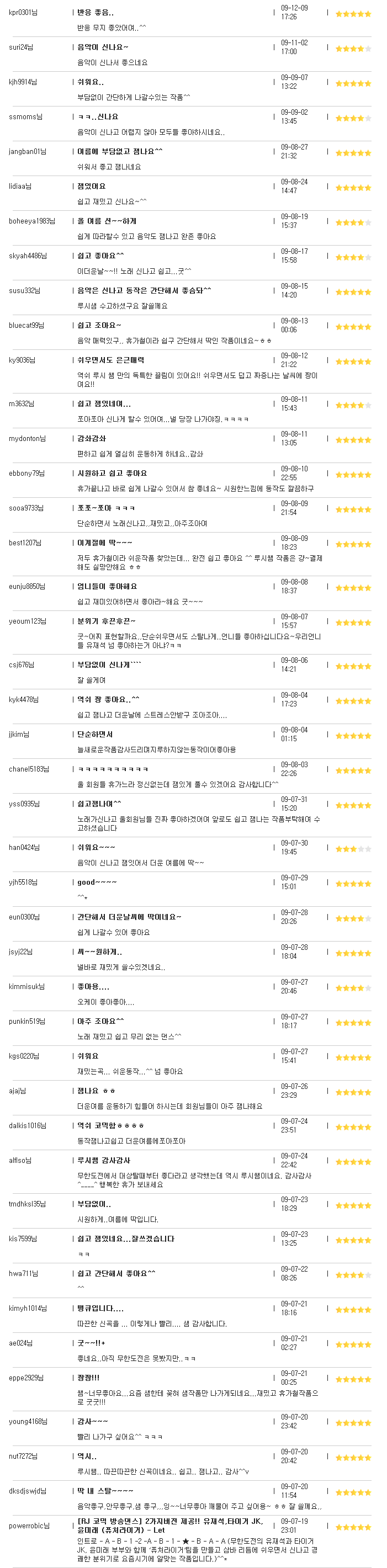Open the review title '분위기 후끈후끈~'

point(107,621)
